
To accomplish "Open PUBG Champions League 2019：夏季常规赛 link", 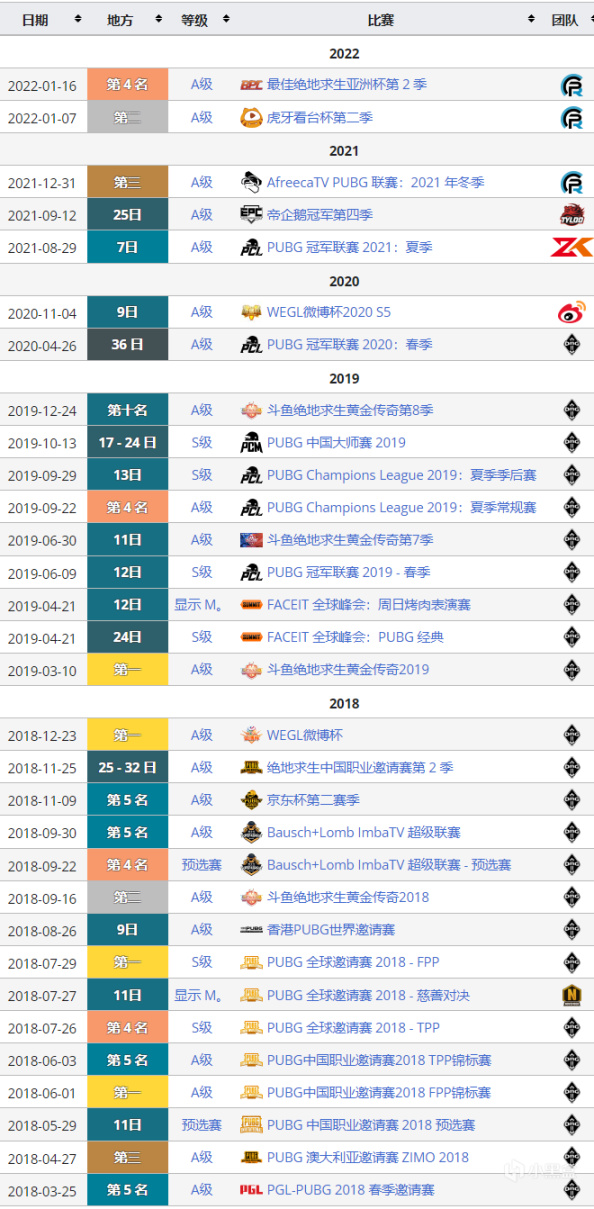I will point(401,507).
